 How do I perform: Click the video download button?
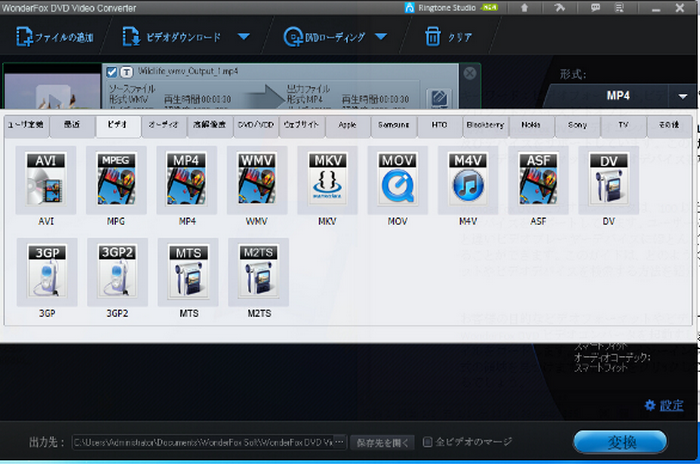(x=172, y=37)
